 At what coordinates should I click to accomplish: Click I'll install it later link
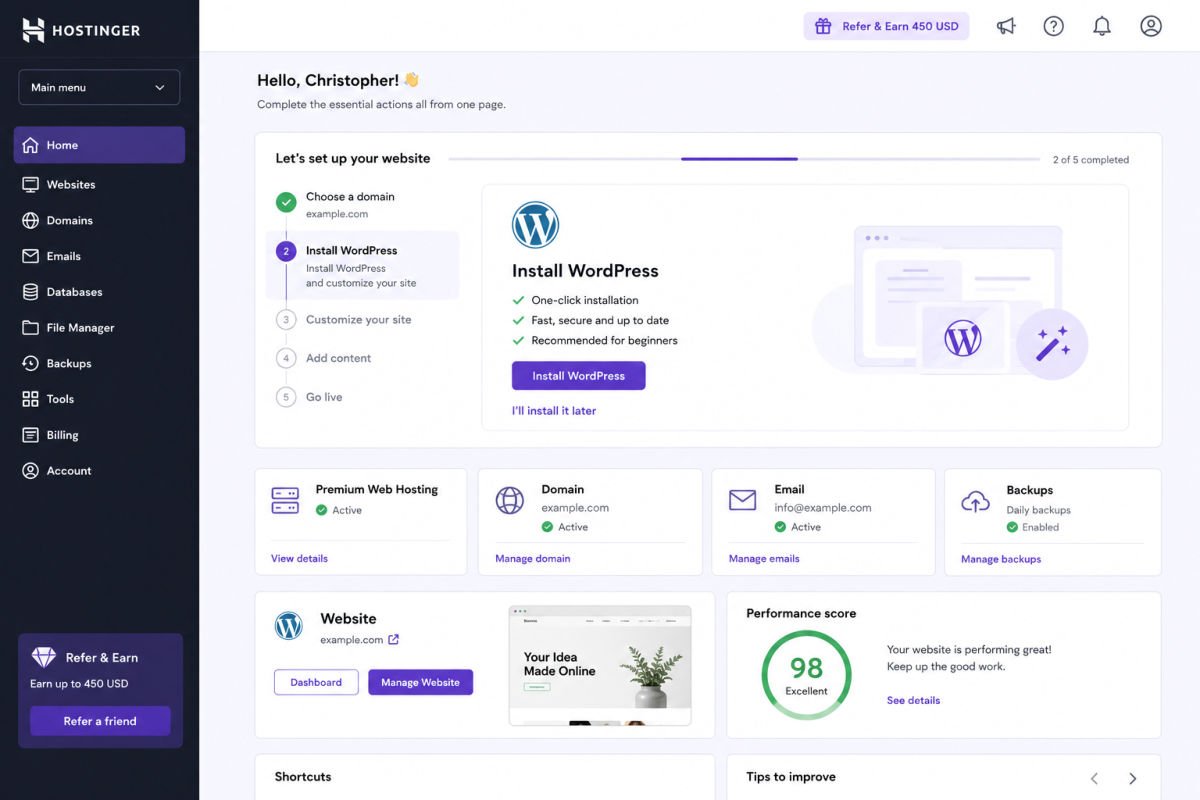[554, 411]
